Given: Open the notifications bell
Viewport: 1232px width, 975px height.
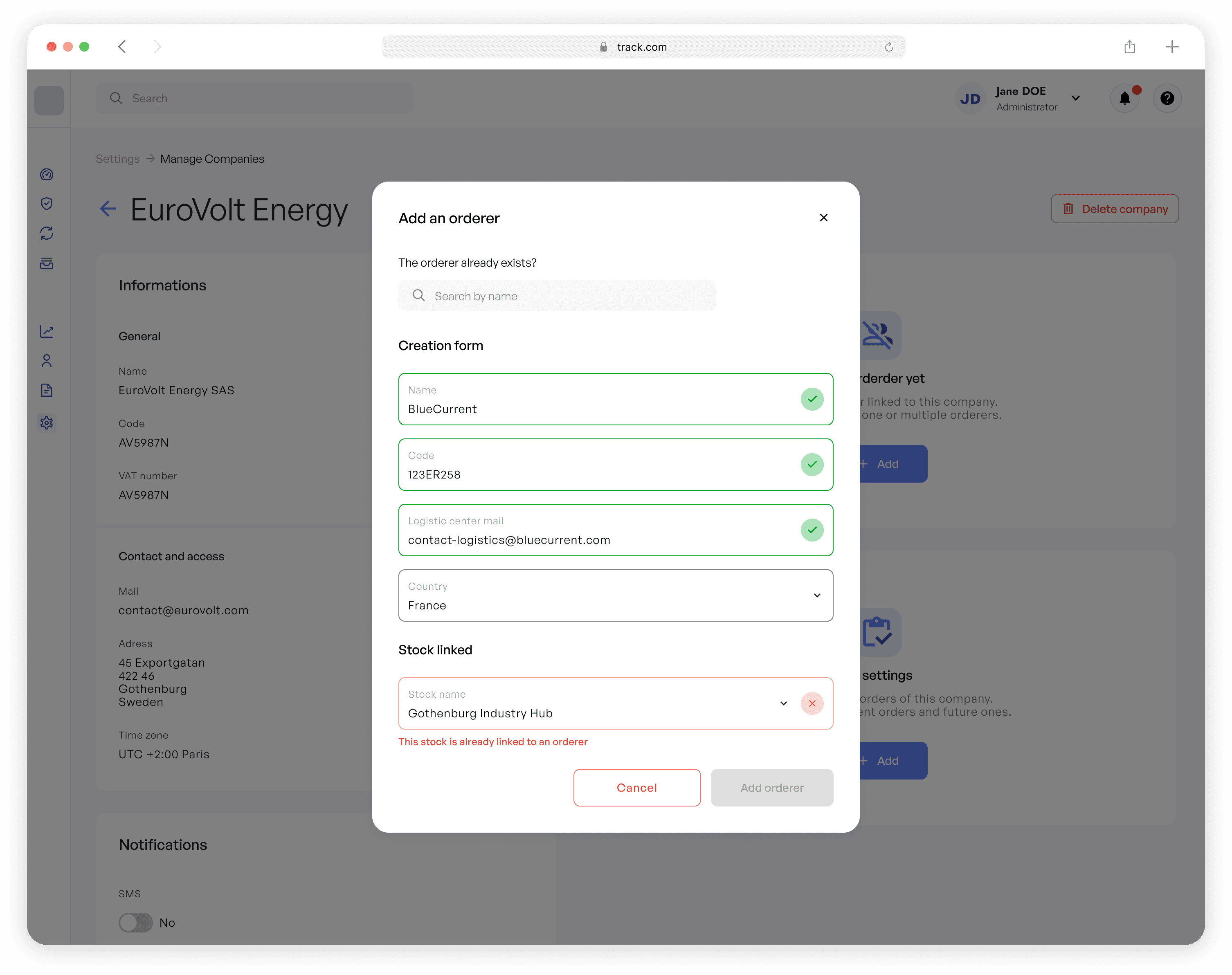Looking at the screenshot, I should point(1124,98).
